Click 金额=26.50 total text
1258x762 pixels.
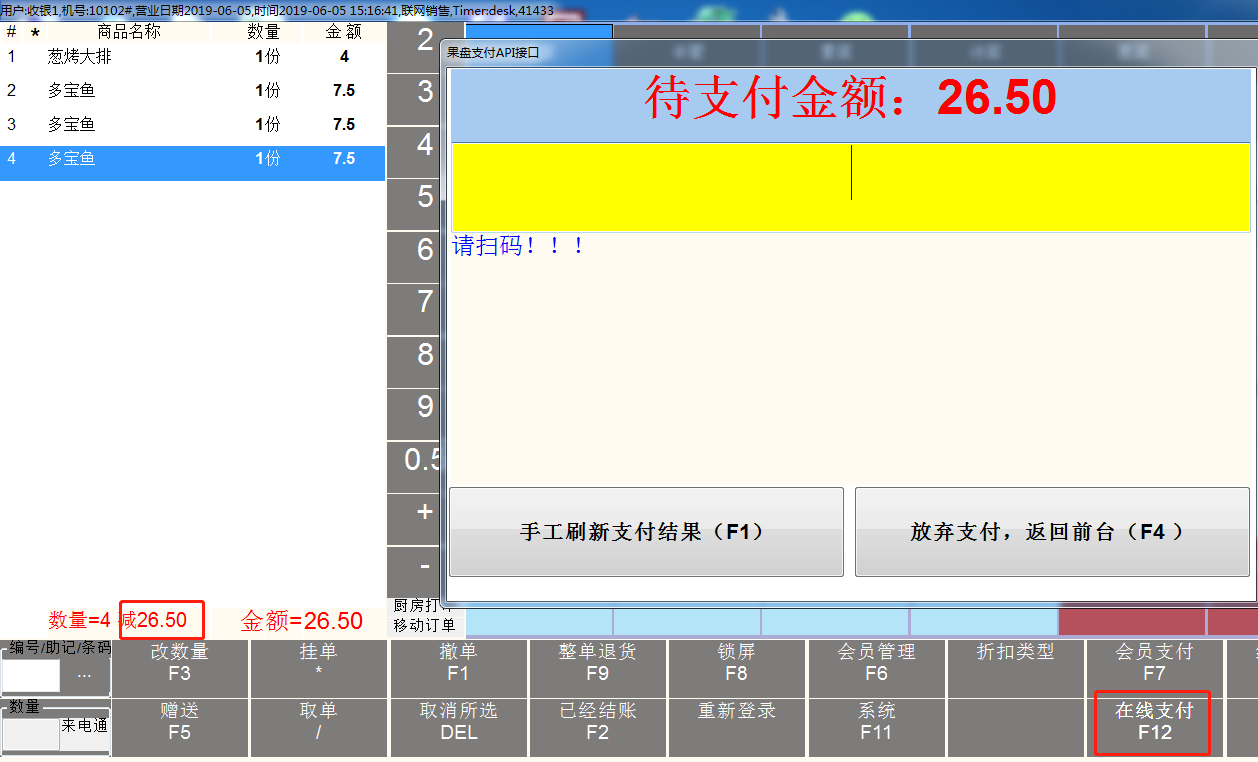coord(302,621)
